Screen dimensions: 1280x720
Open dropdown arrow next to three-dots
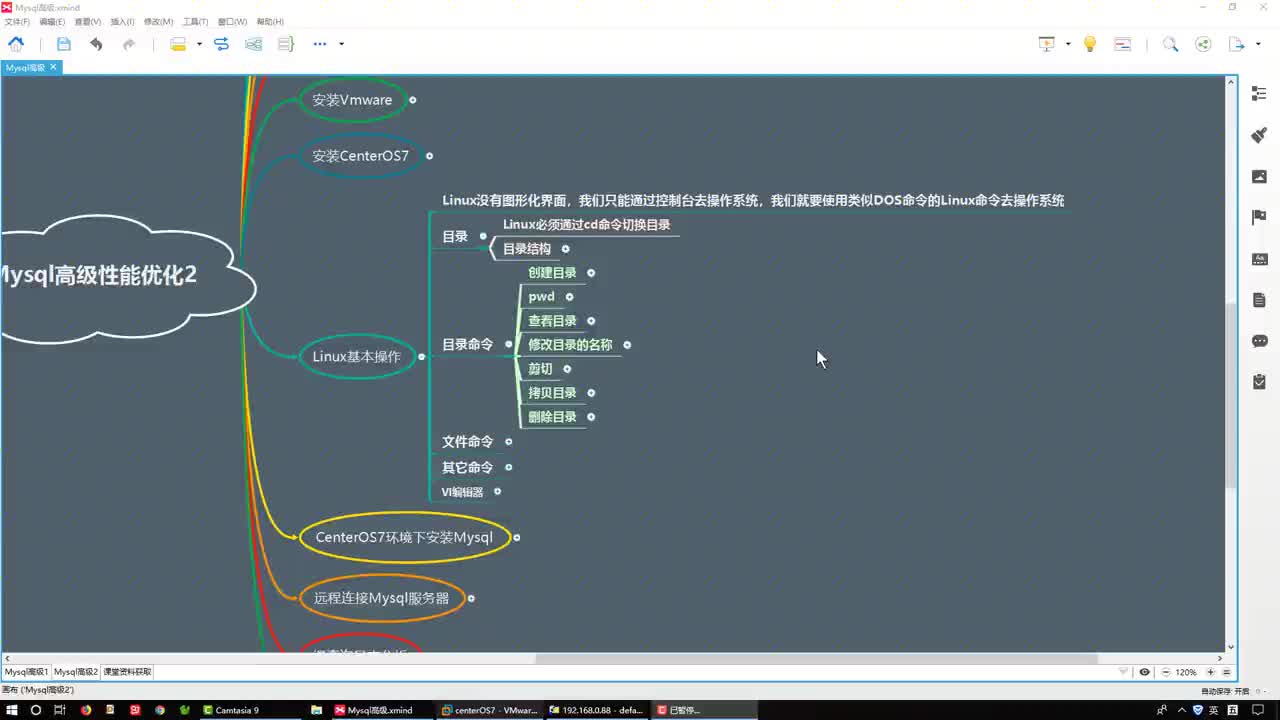pos(341,44)
